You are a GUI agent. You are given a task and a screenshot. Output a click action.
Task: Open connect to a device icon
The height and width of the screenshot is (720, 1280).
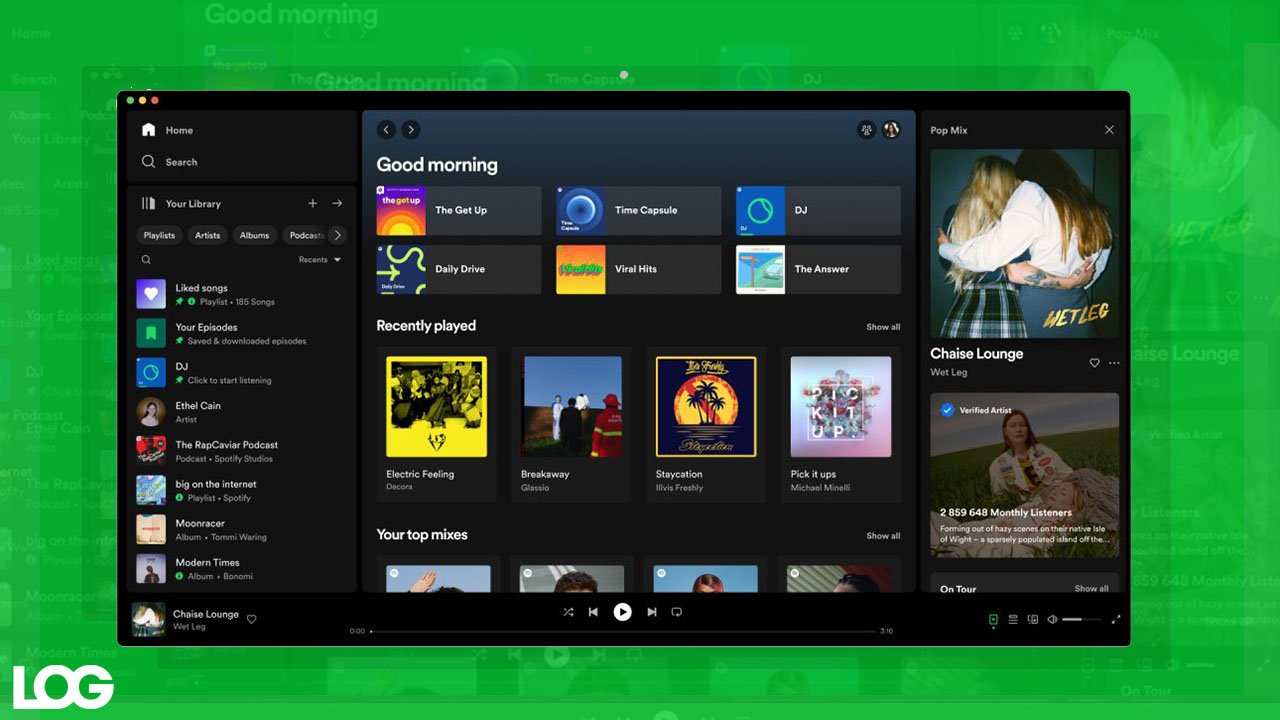click(1033, 620)
